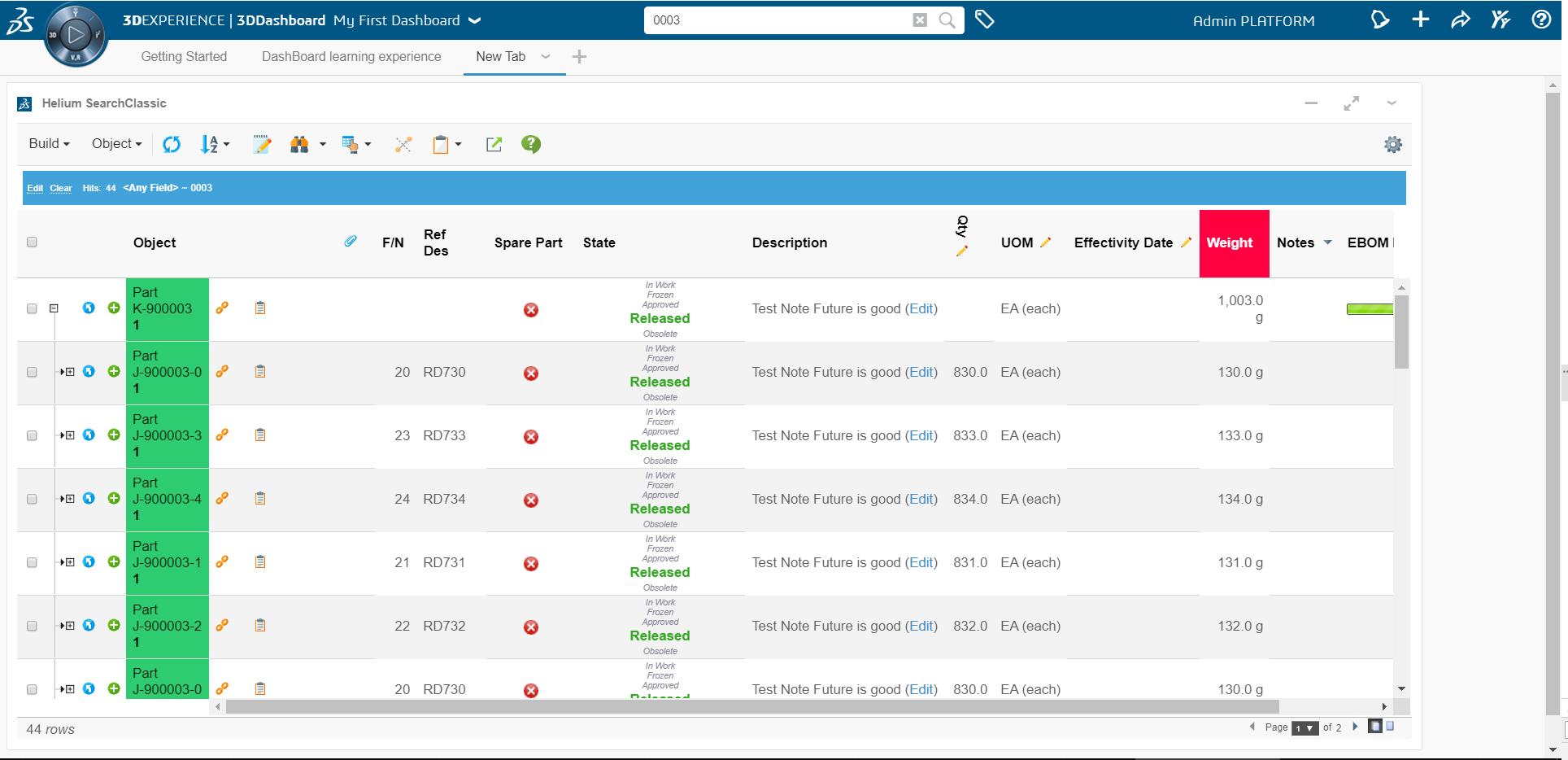Expand the tree node for J-900003-4
This screenshot has width=1568, height=760.
tap(69, 498)
